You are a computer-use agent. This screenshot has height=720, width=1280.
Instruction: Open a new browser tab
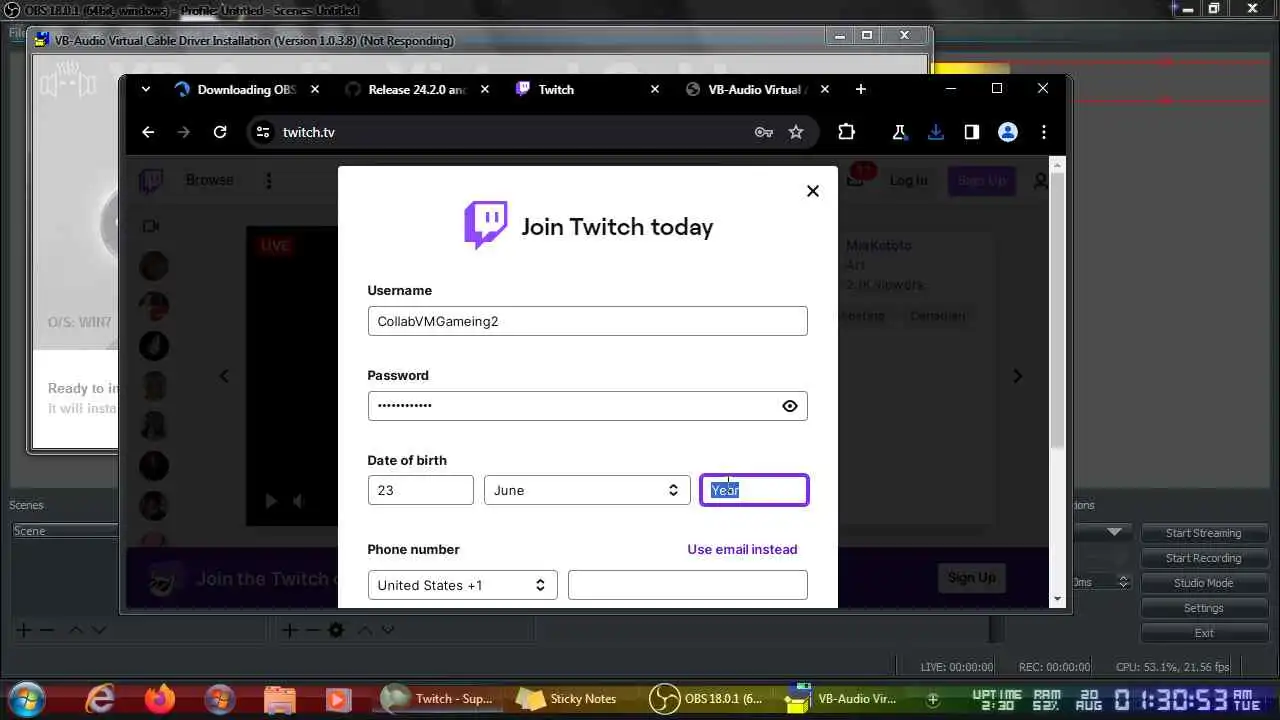pos(861,89)
